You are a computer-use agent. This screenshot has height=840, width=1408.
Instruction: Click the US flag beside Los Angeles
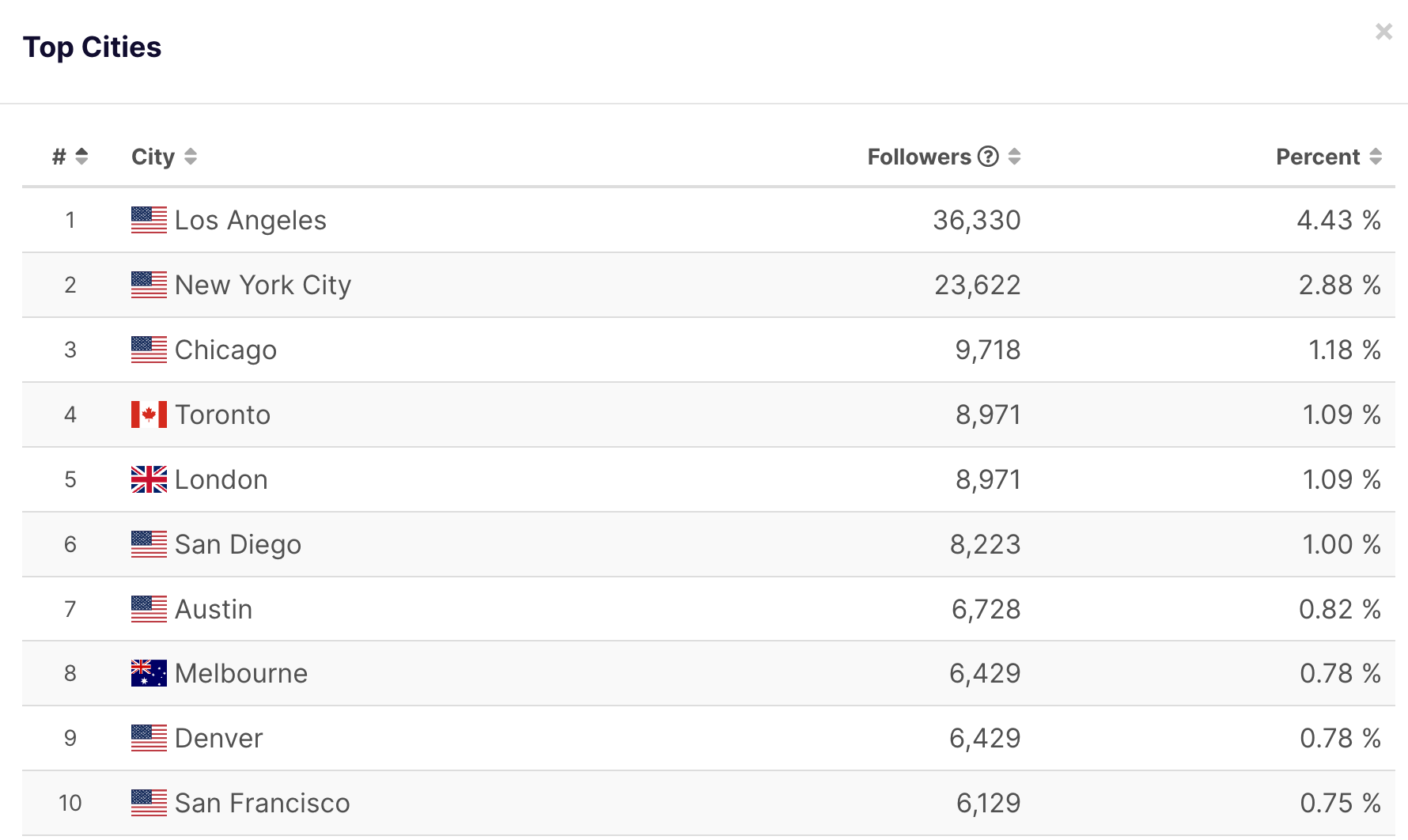tap(149, 220)
